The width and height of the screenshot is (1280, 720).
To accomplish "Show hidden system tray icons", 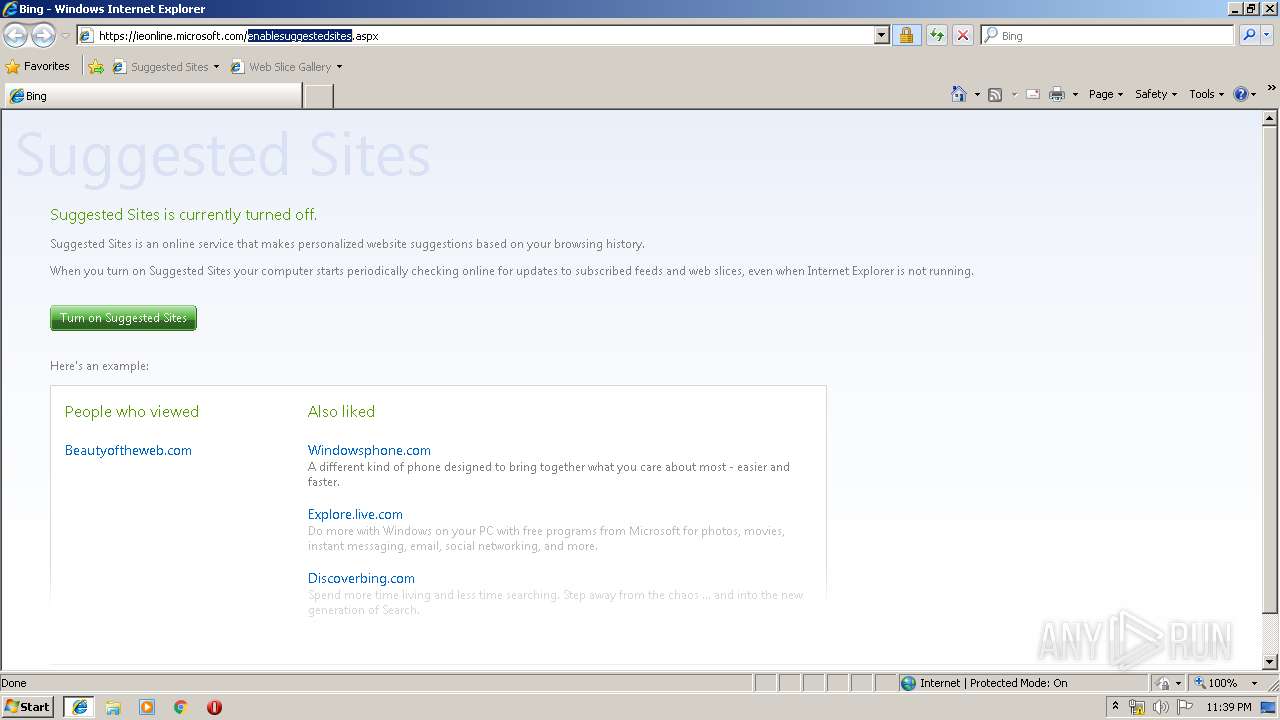I will pos(1115,707).
